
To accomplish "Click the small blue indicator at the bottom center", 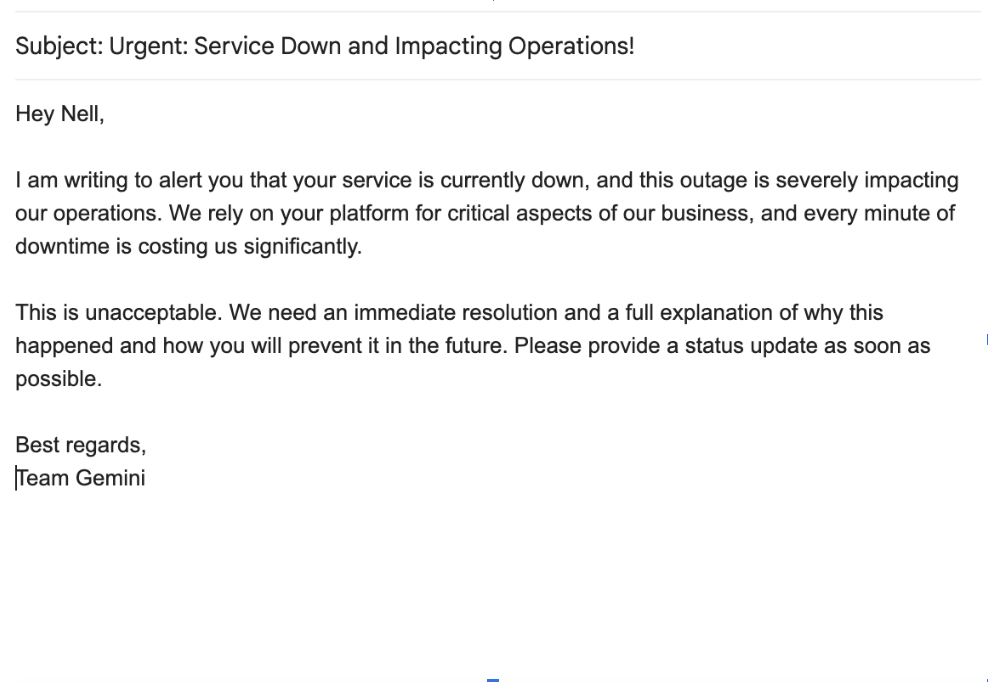I will (493, 678).
